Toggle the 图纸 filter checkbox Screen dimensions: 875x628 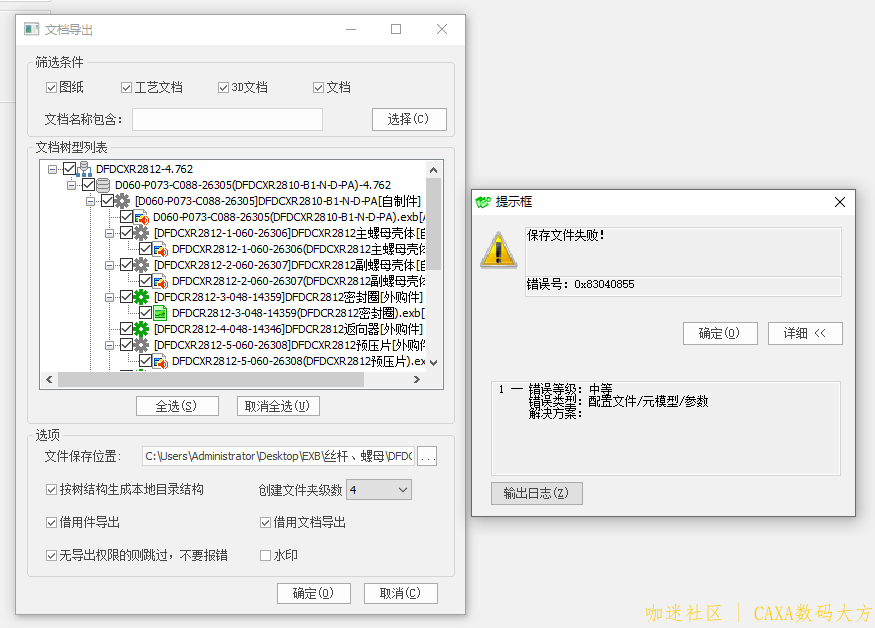[x=51, y=88]
